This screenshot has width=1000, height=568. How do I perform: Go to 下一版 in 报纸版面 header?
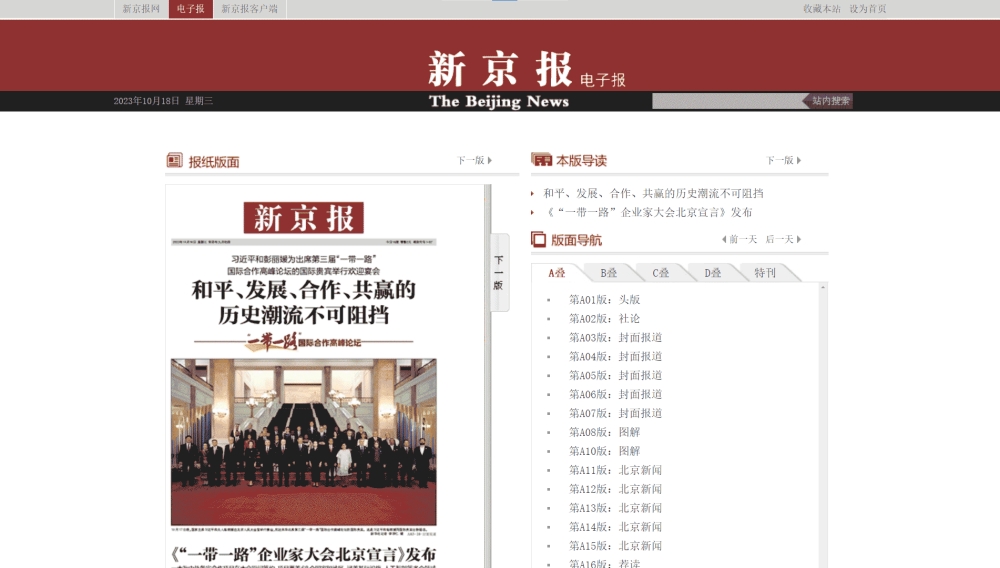click(474, 161)
